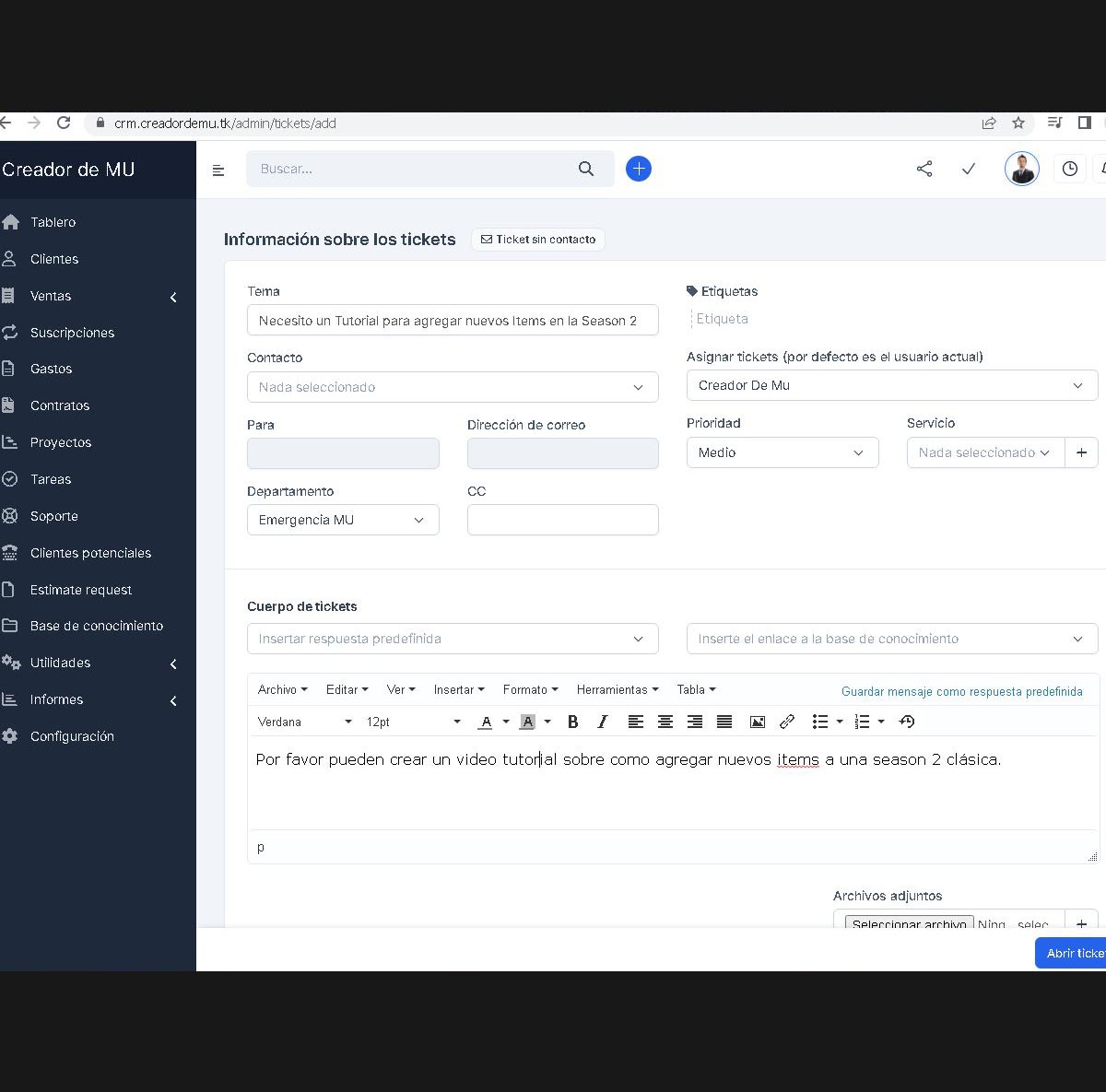
Task: Expand the Utilidades sidebar menu
Action: click(x=98, y=663)
